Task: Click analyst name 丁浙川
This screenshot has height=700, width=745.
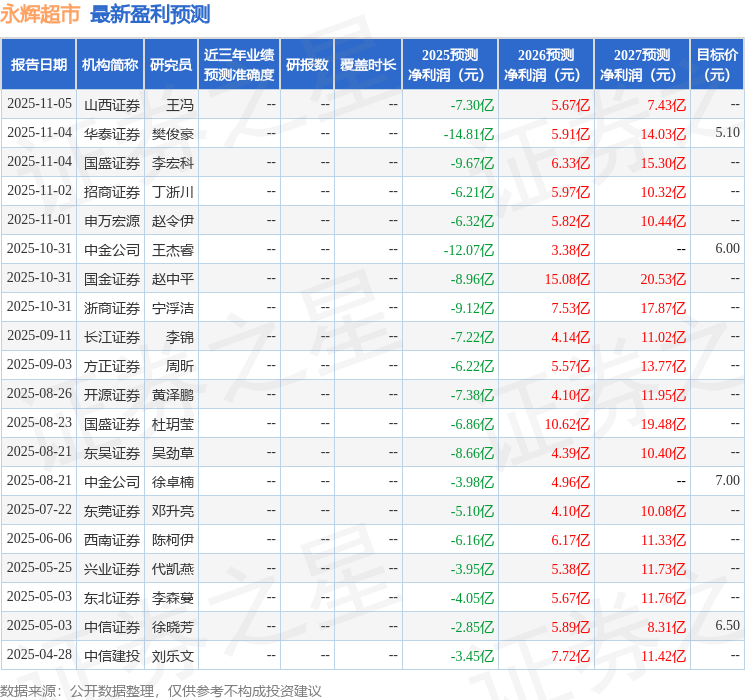Action: 173,191
